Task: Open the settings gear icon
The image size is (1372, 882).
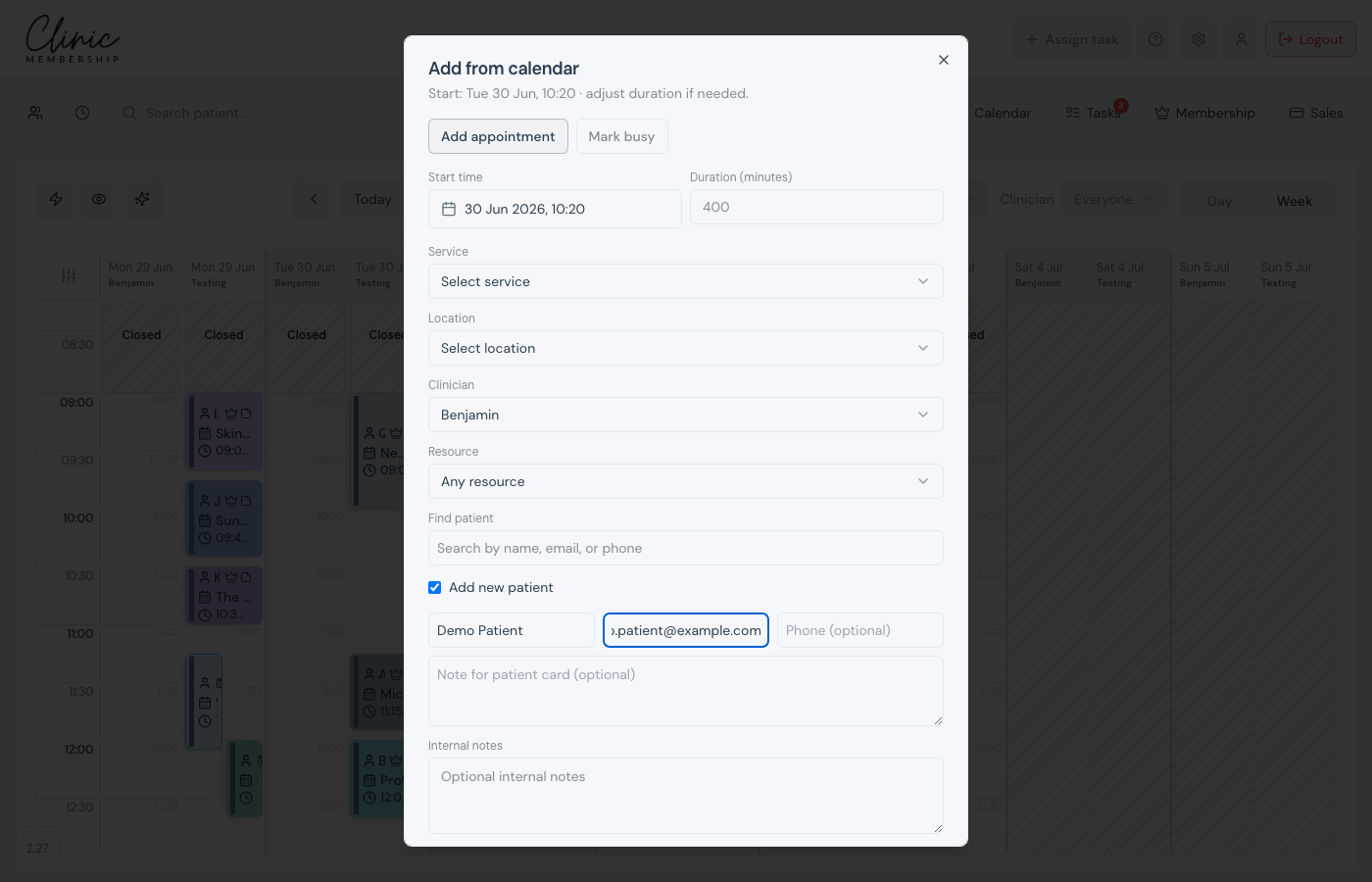Action: point(1199,39)
